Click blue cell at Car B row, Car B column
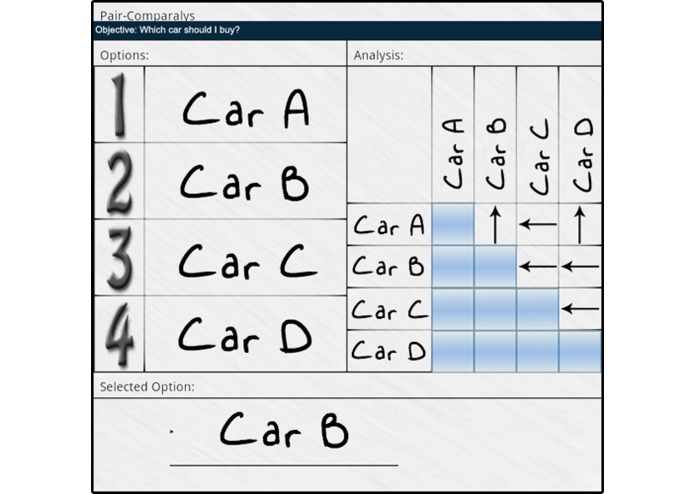 click(x=495, y=266)
